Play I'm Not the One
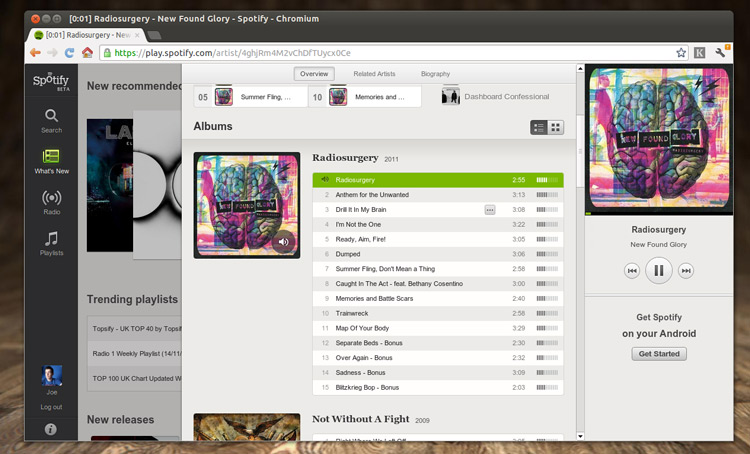 click(x=438, y=224)
